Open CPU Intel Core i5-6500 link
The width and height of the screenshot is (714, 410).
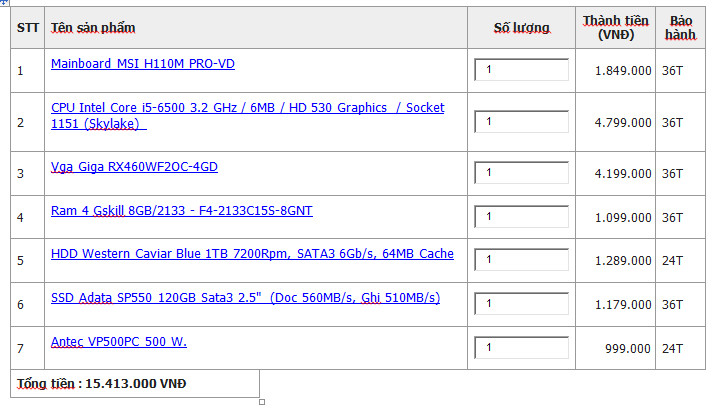pyautogui.click(x=248, y=116)
